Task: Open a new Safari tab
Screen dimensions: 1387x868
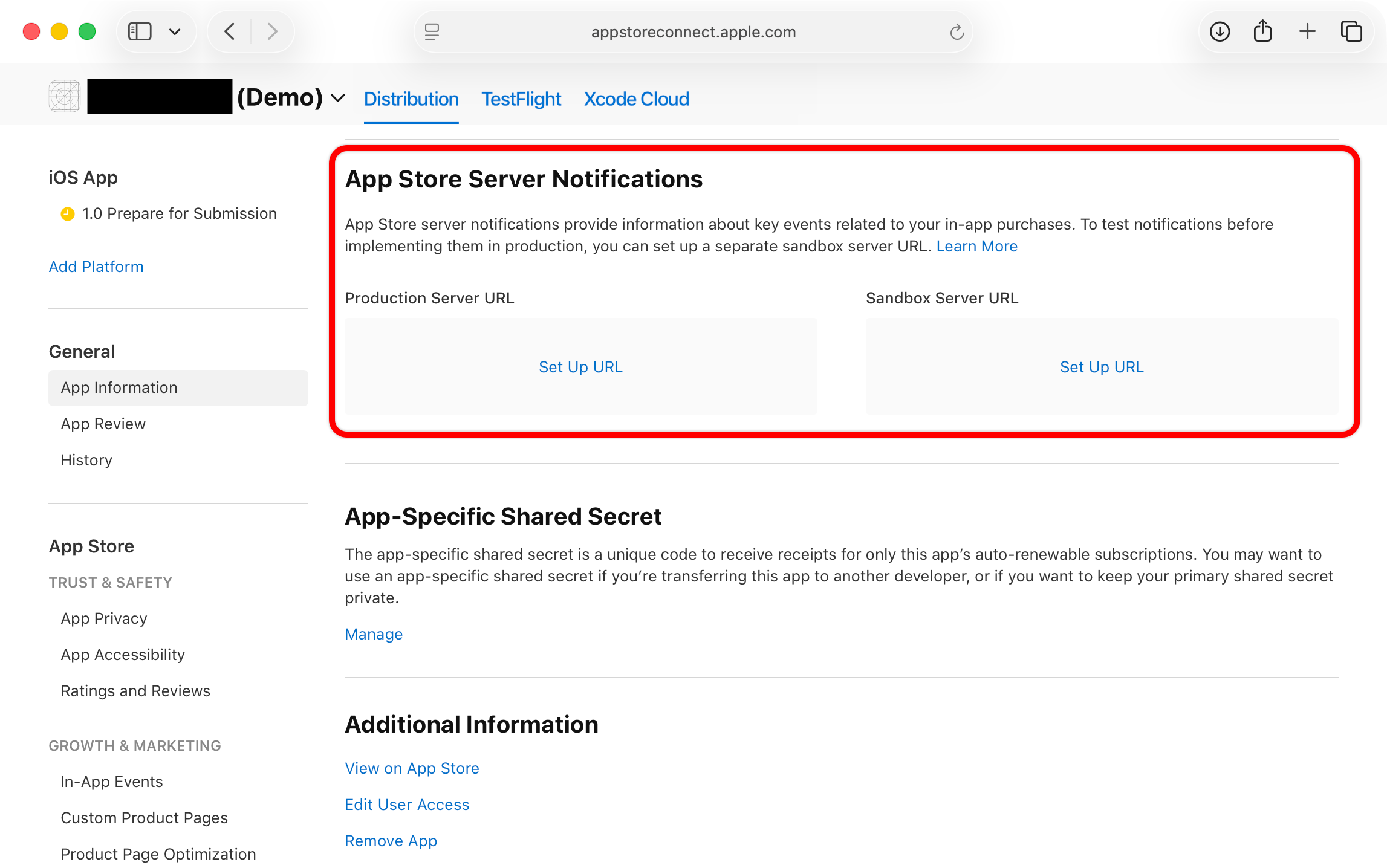Action: coord(1307,31)
